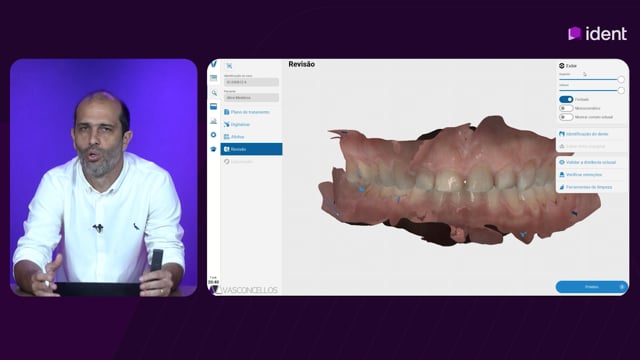Viewport: 640px width, 360px height.
Task: Toggle the Fechado switch off
Action: 566,99
